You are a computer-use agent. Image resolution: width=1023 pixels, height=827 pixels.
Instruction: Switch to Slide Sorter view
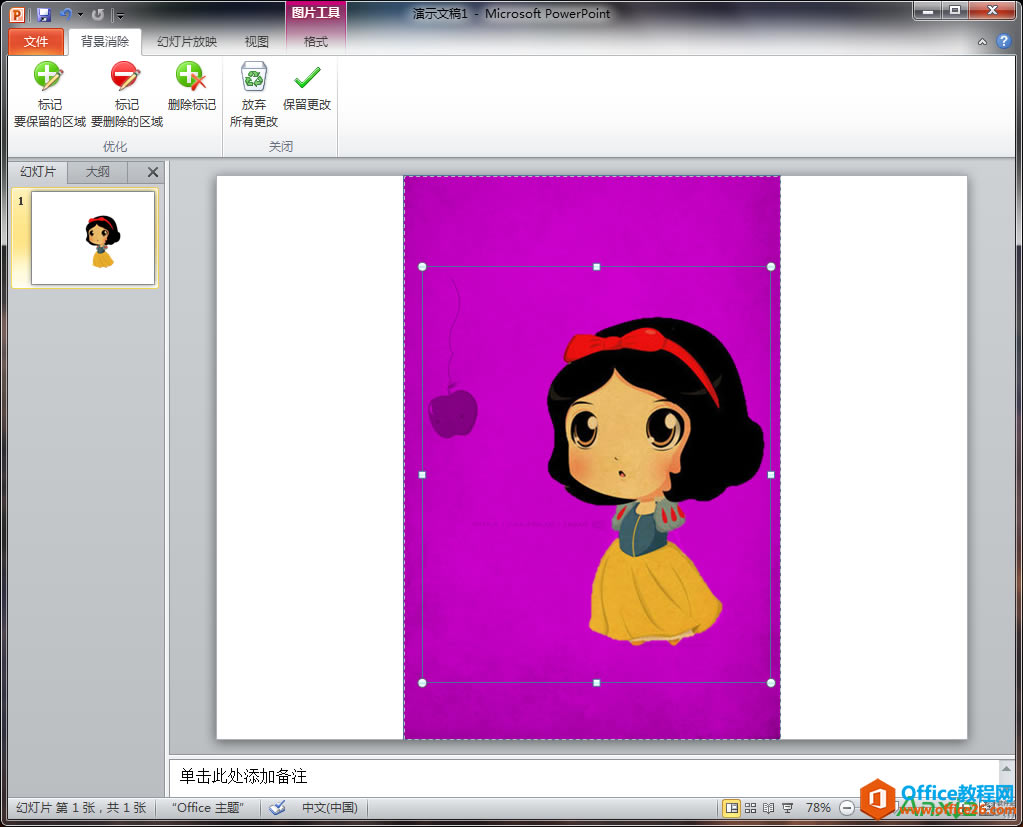[x=750, y=808]
